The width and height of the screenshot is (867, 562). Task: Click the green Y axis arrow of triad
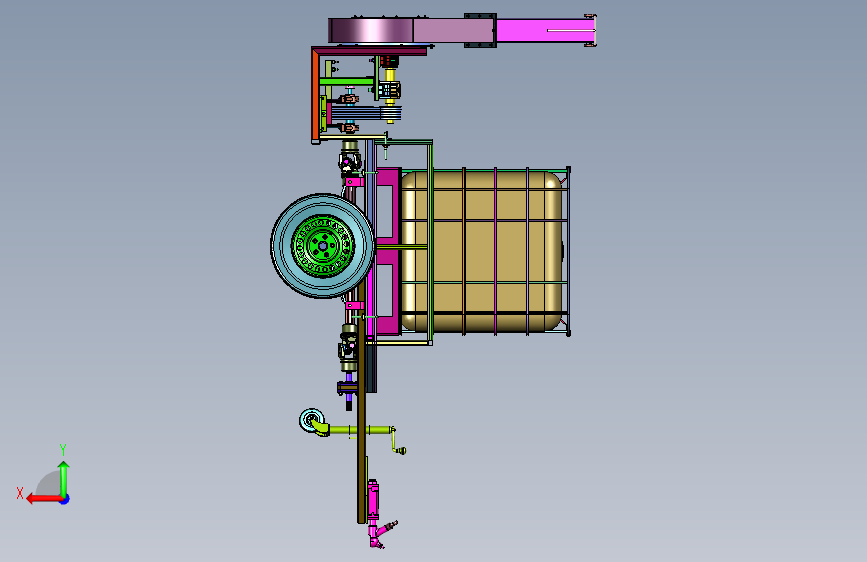[64, 479]
